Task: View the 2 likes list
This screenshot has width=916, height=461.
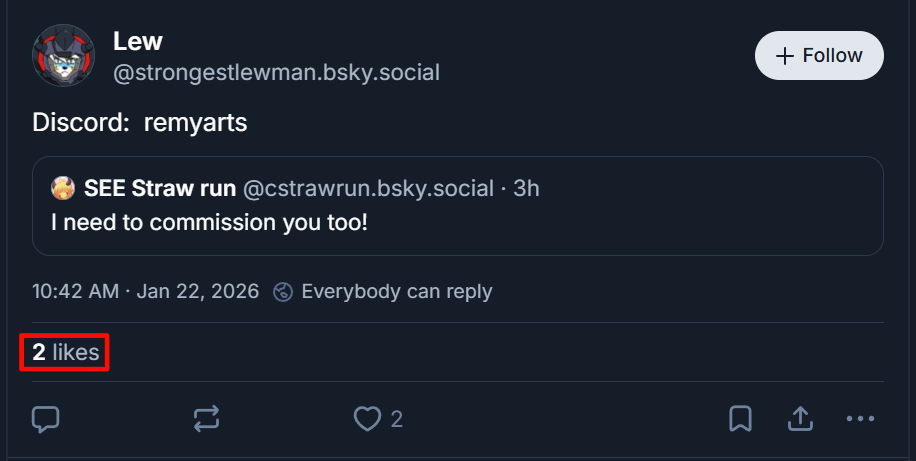Action: click(65, 352)
